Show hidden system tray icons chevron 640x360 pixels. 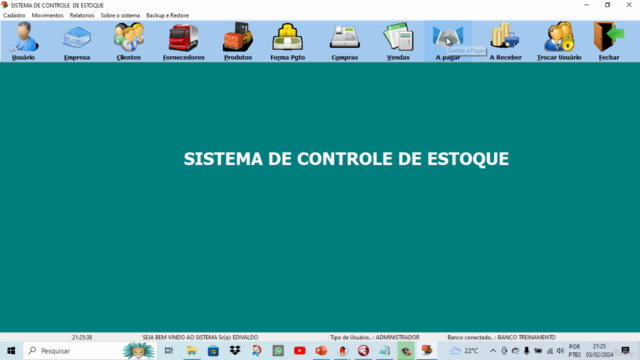click(493, 351)
